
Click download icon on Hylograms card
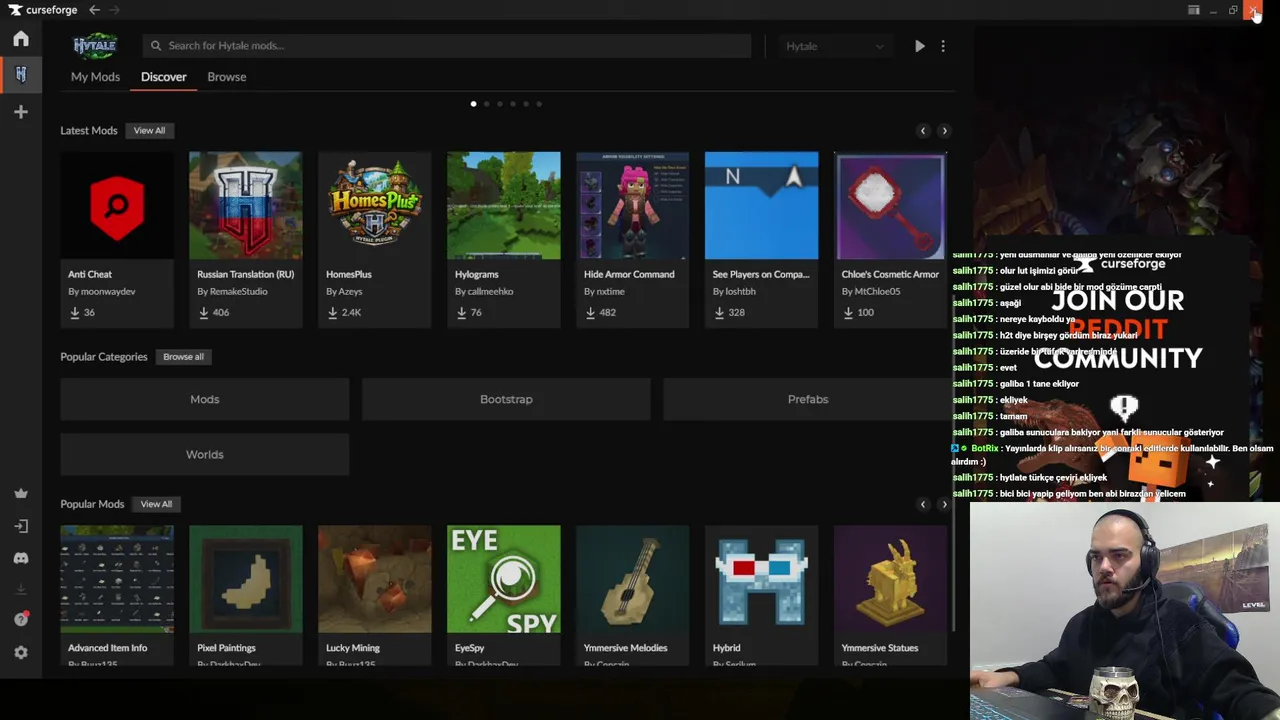click(x=462, y=313)
